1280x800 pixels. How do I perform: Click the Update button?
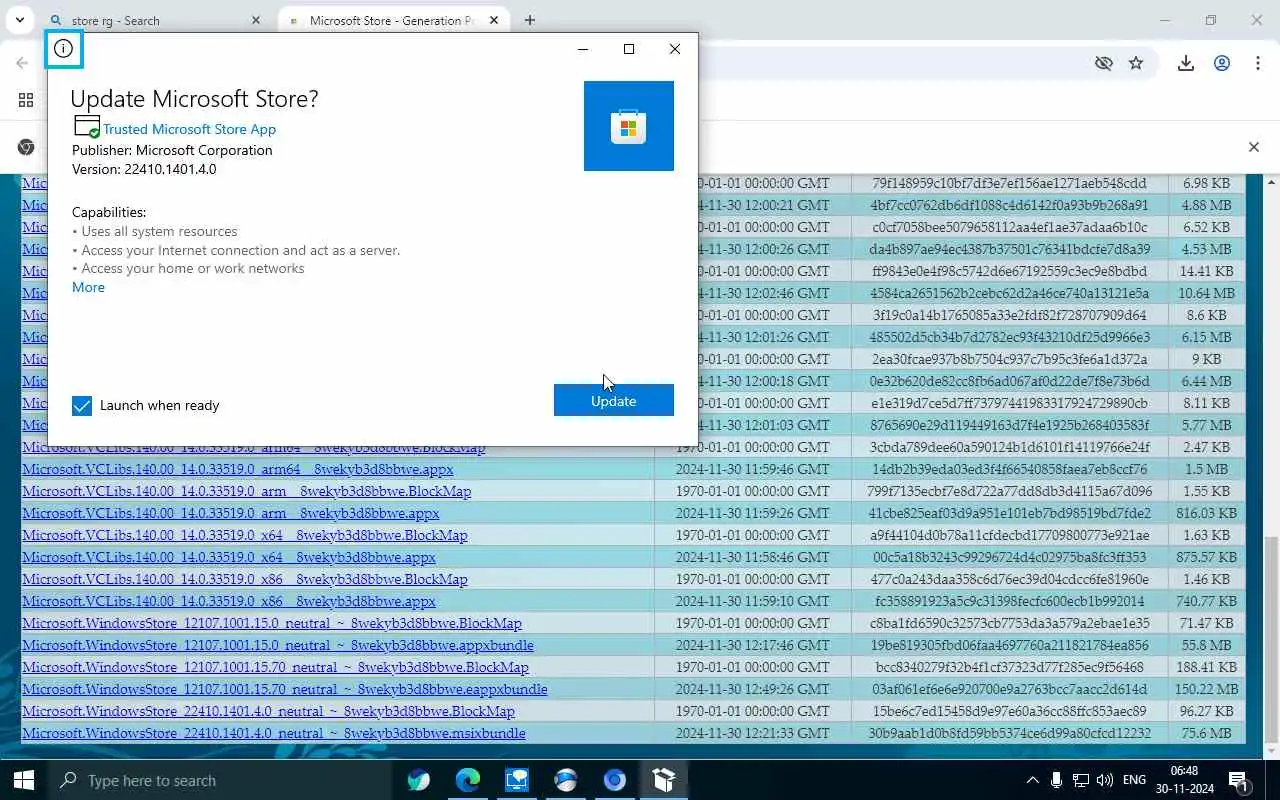coord(614,400)
